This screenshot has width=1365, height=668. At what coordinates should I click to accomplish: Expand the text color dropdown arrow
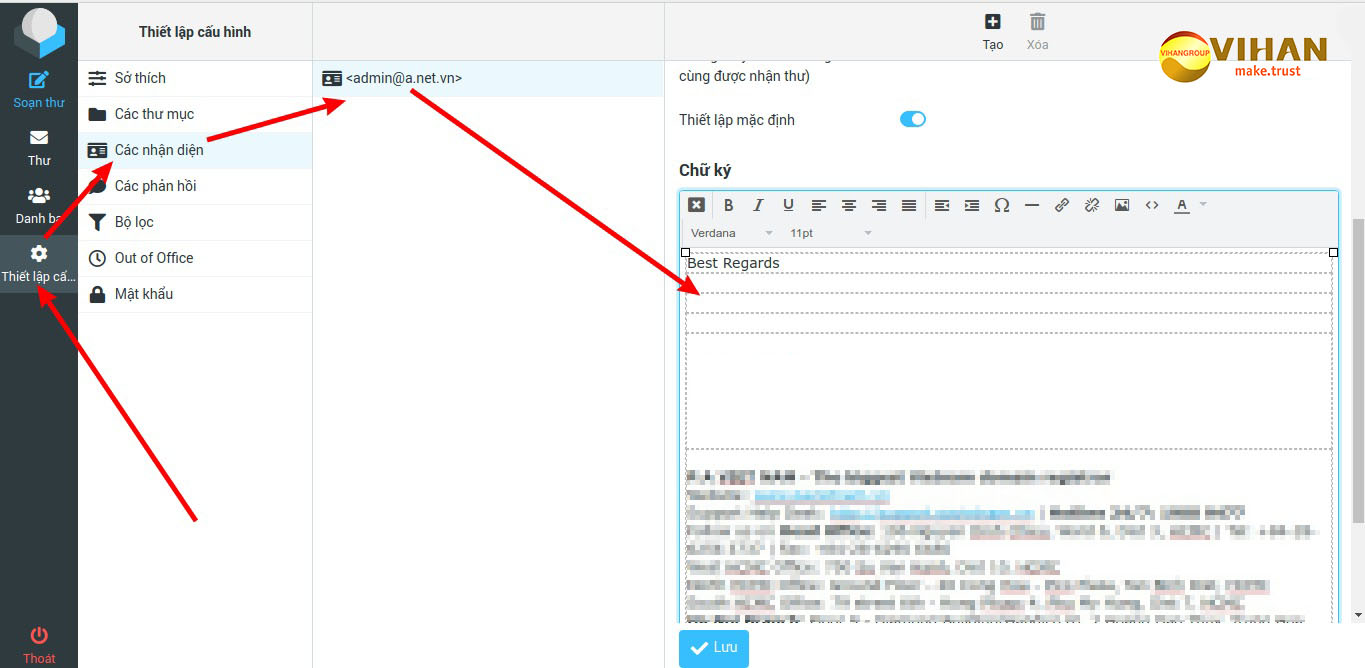(1203, 205)
